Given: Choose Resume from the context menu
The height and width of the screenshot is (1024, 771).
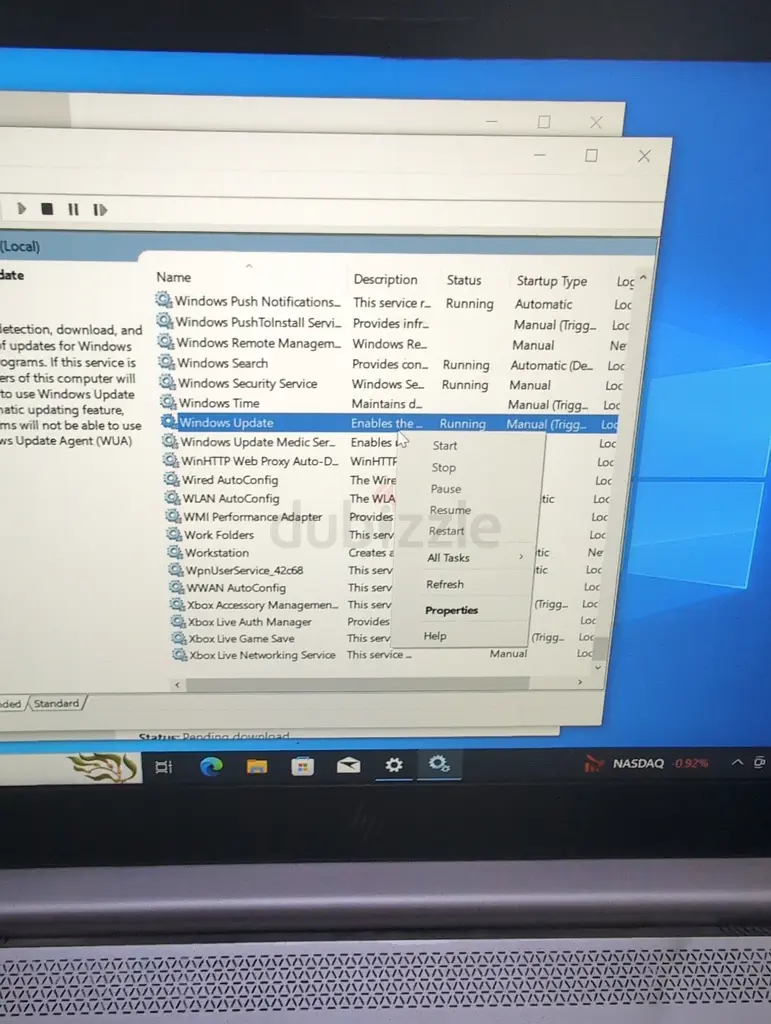Looking at the screenshot, I should click(450, 509).
